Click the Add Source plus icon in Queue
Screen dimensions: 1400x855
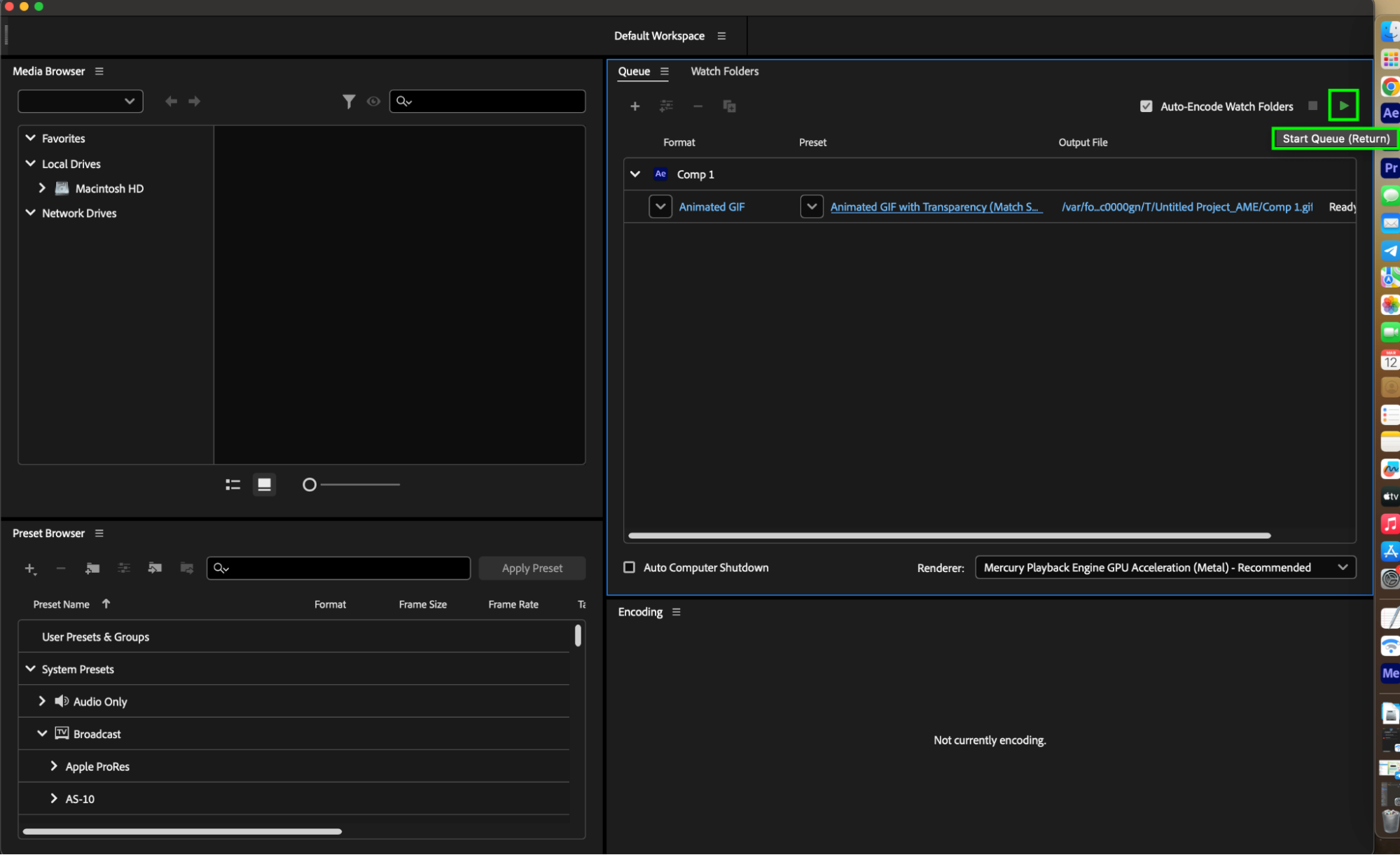(635, 106)
